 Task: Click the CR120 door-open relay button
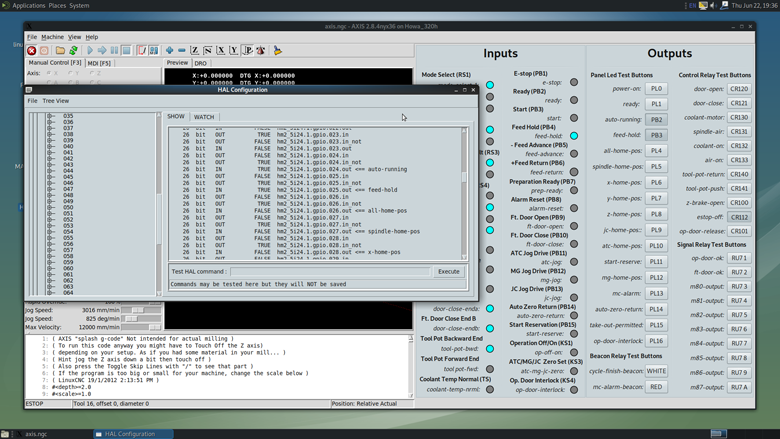point(739,89)
